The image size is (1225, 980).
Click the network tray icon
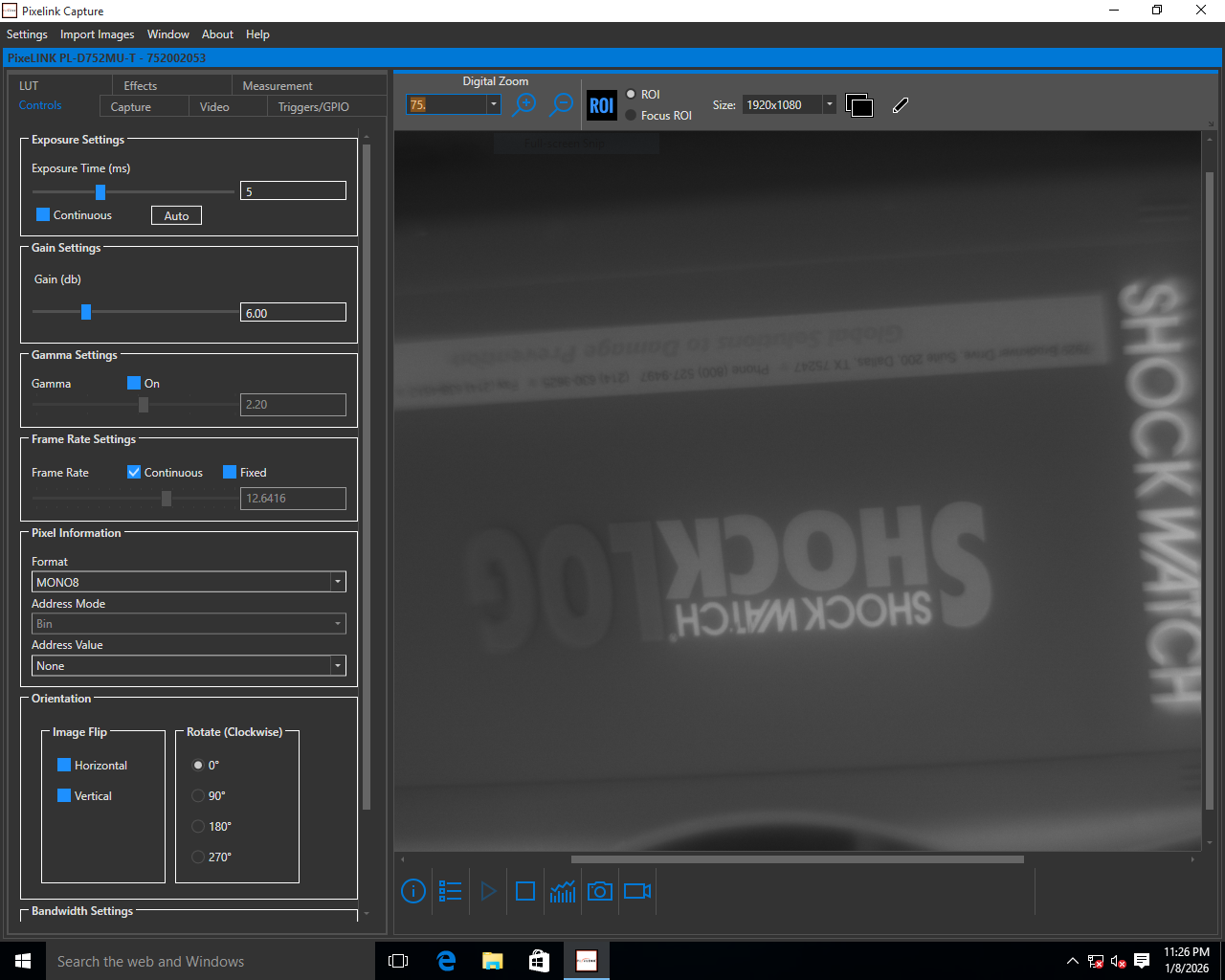(x=1096, y=961)
